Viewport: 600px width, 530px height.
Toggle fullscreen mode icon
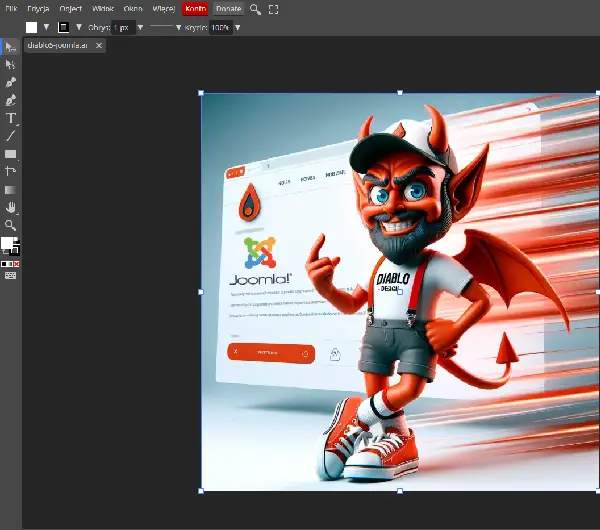click(273, 9)
